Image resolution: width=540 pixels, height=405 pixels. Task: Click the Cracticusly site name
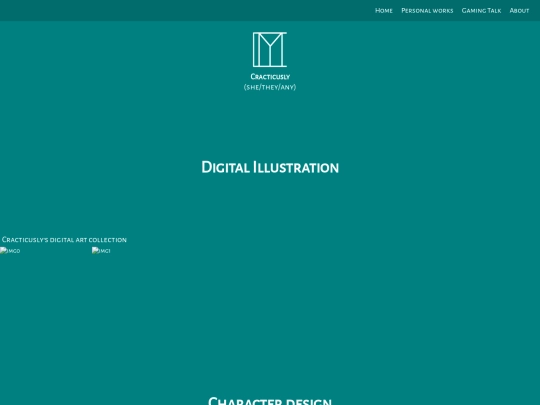tap(270, 76)
